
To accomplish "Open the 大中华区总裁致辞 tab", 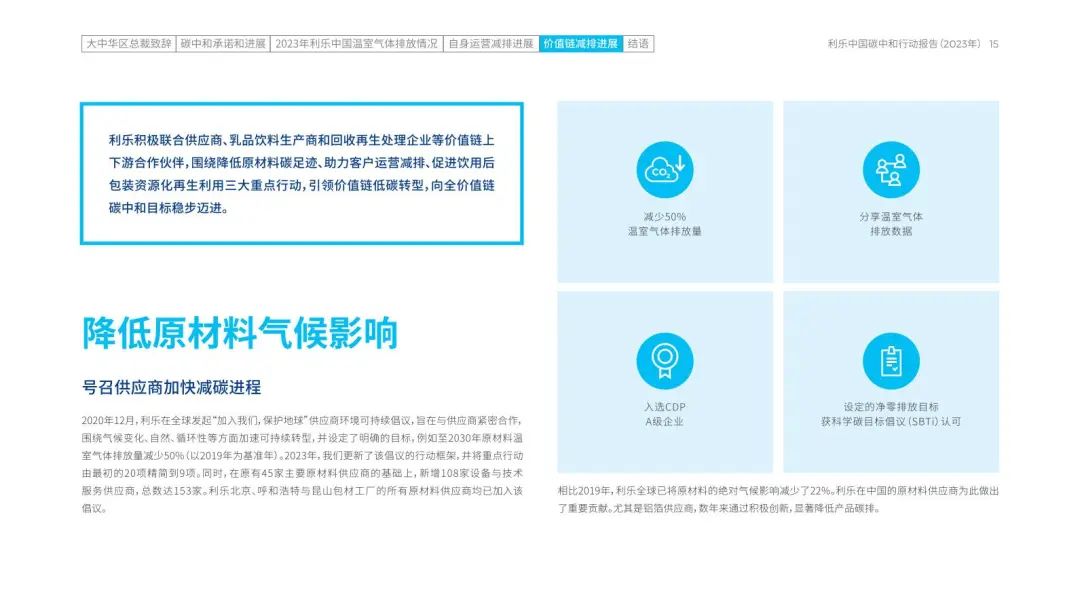I will (x=129, y=44).
